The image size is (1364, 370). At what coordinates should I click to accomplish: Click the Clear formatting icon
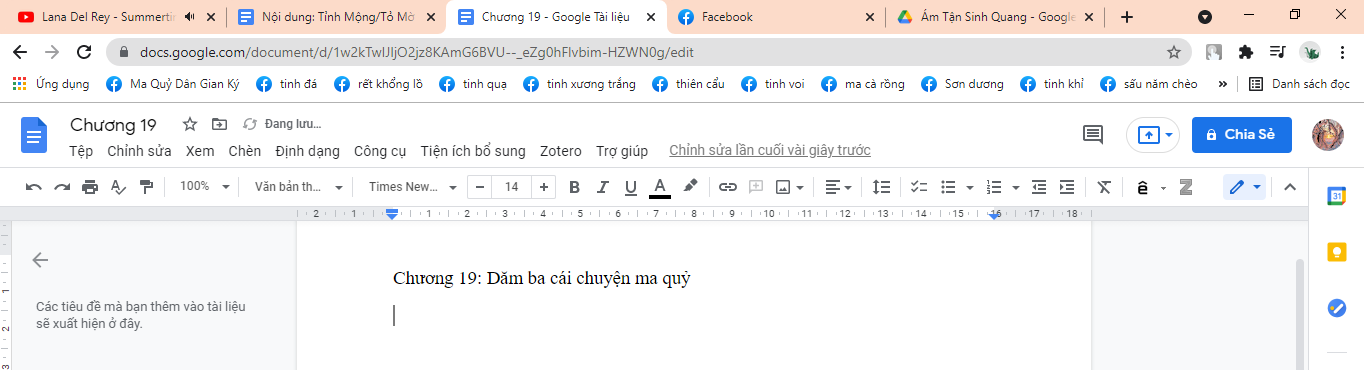pos(1104,187)
